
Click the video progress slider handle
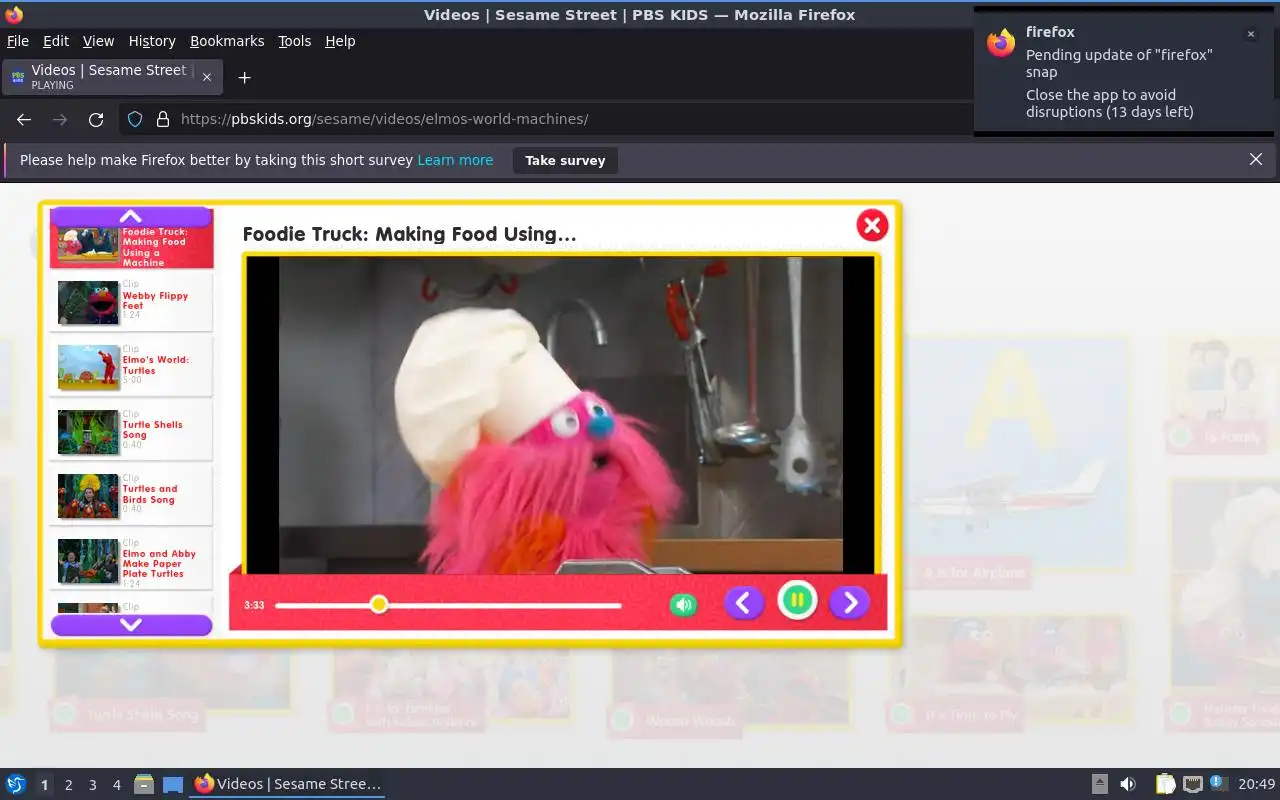378,604
